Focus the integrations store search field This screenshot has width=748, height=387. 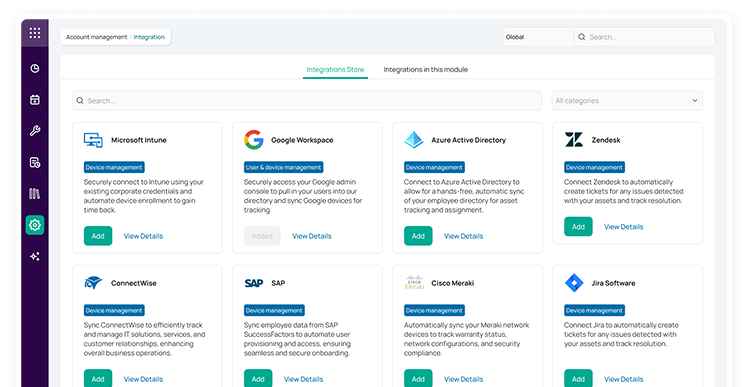click(x=307, y=101)
